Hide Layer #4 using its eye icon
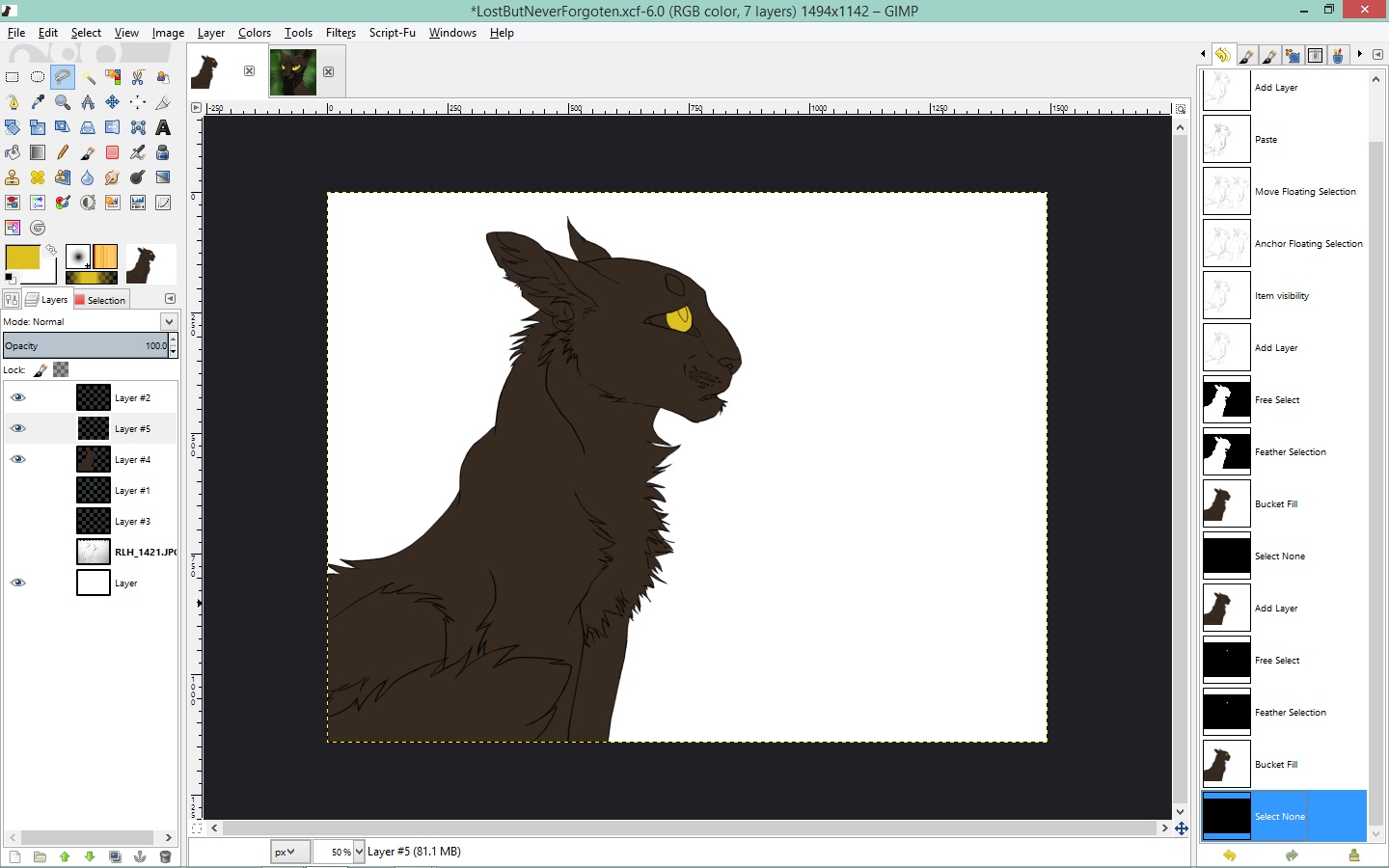 (17, 459)
